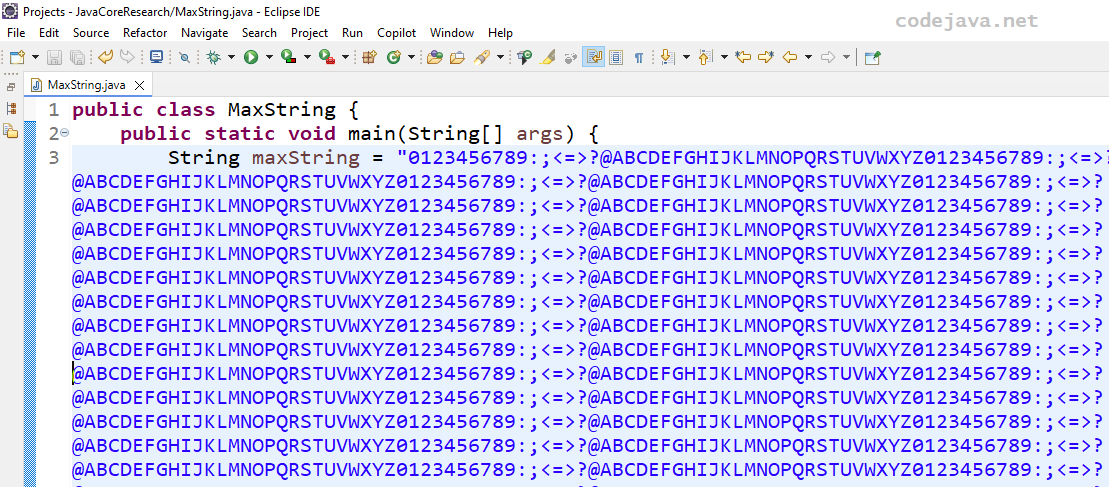Click the Last Edit Location icon
Screen dimensions: 1109x487
point(743,57)
